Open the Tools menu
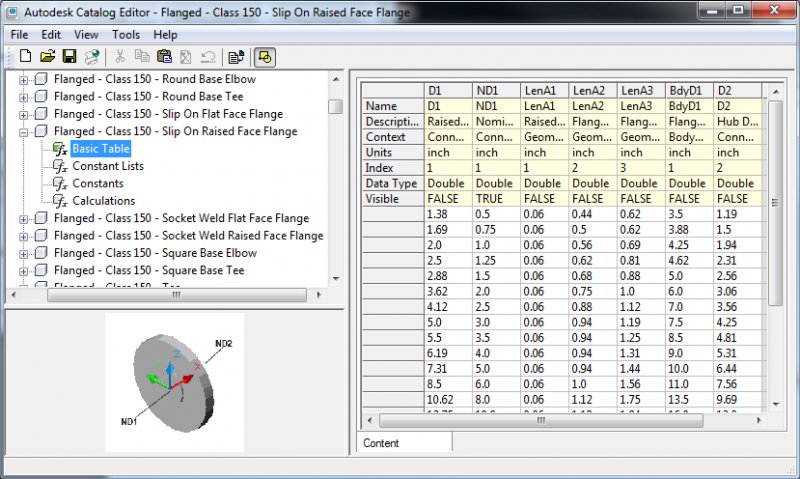Image resolution: width=800 pixels, height=479 pixels. coord(126,35)
